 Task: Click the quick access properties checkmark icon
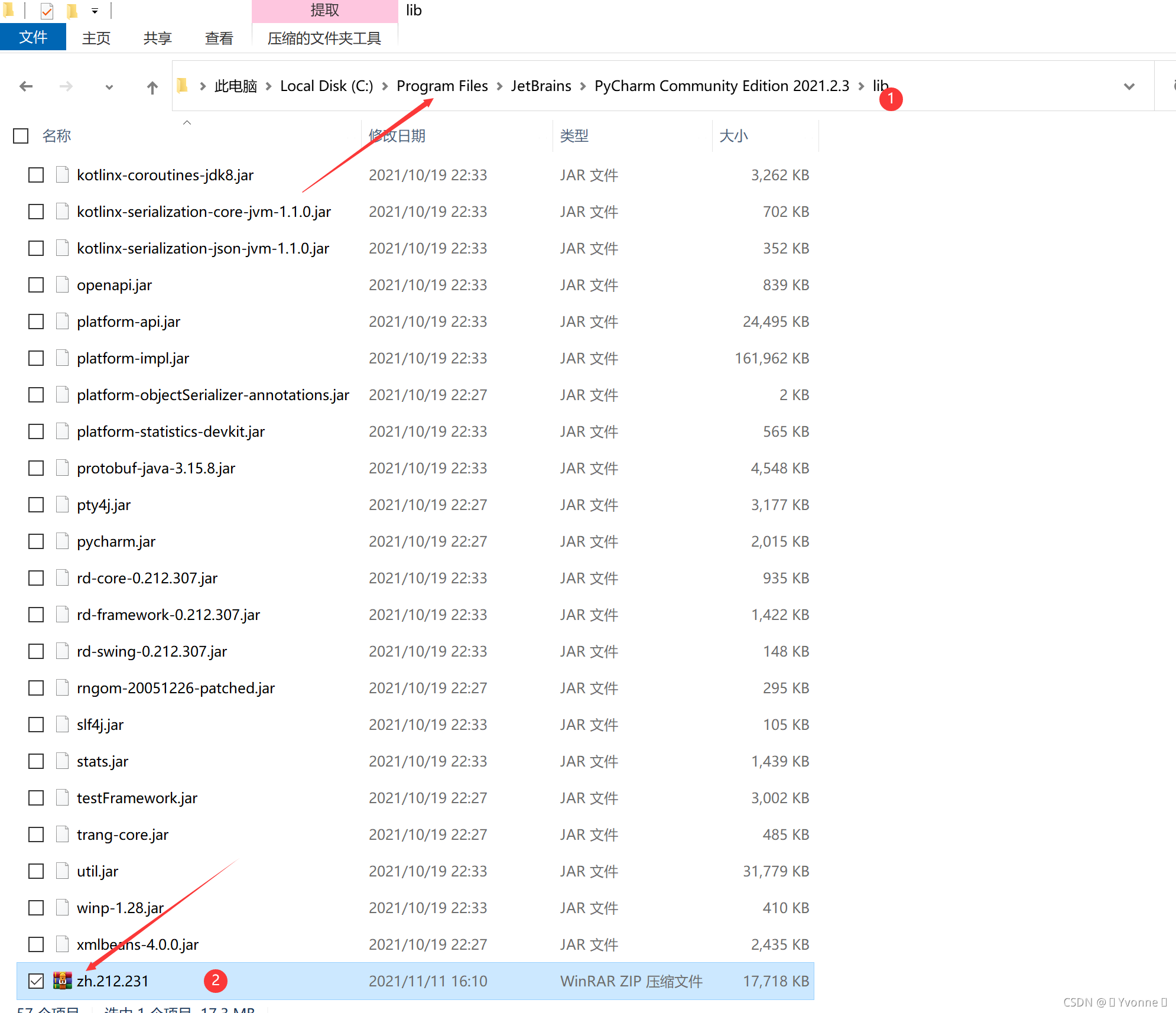tap(47, 11)
